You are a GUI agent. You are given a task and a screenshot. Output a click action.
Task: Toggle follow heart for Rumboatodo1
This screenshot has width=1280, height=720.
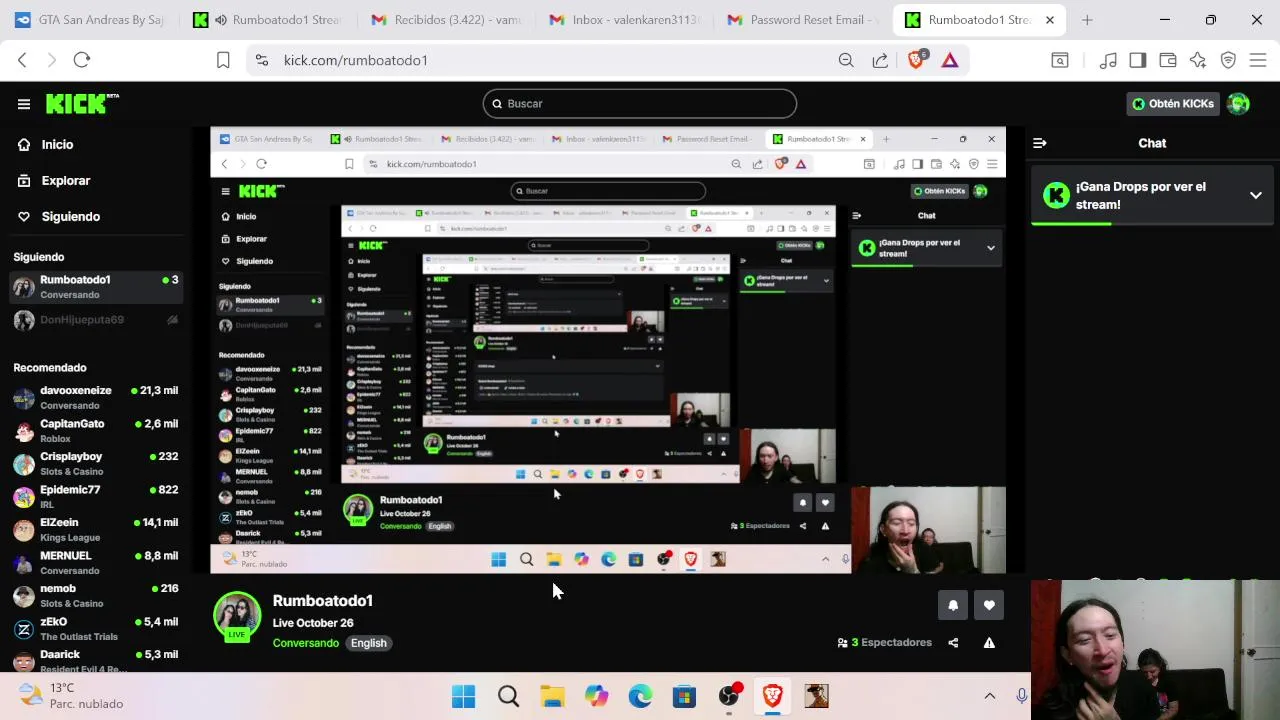click(989, 605)
